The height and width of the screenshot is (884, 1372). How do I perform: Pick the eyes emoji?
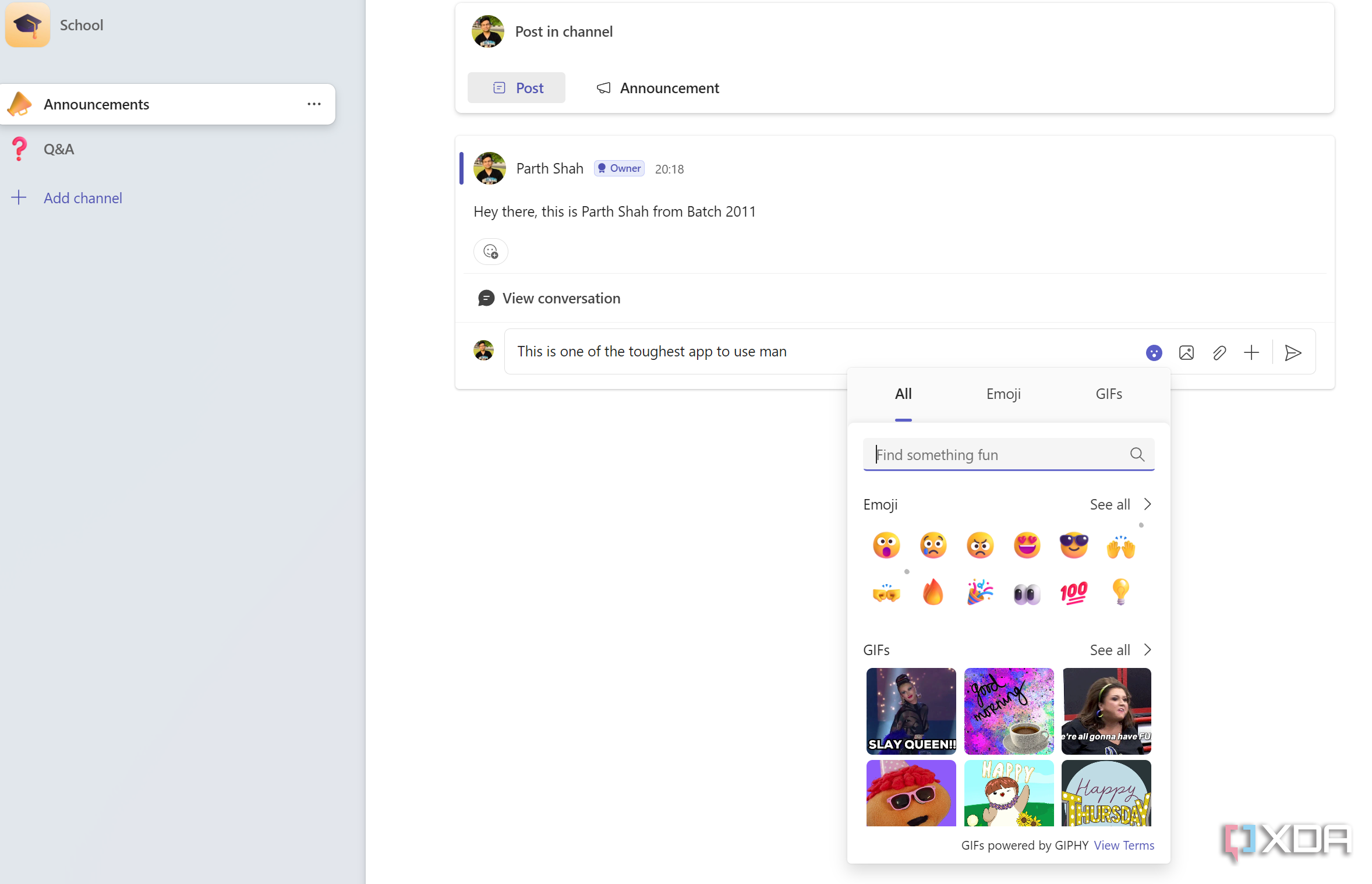pyautogui.click(x=1027, y=594)
